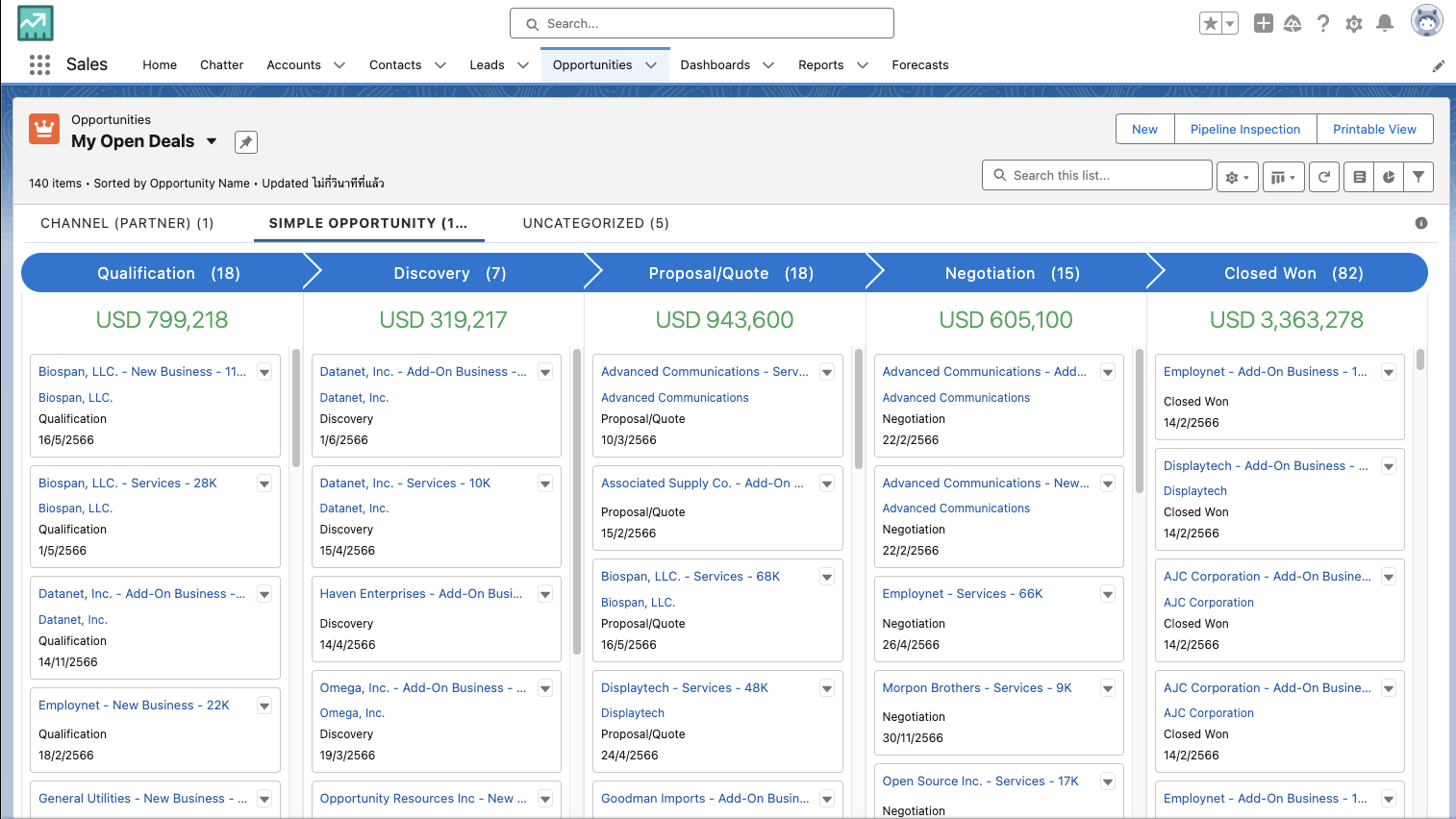
Task: Open Printable View
Action: click(x=1374, y=129)
